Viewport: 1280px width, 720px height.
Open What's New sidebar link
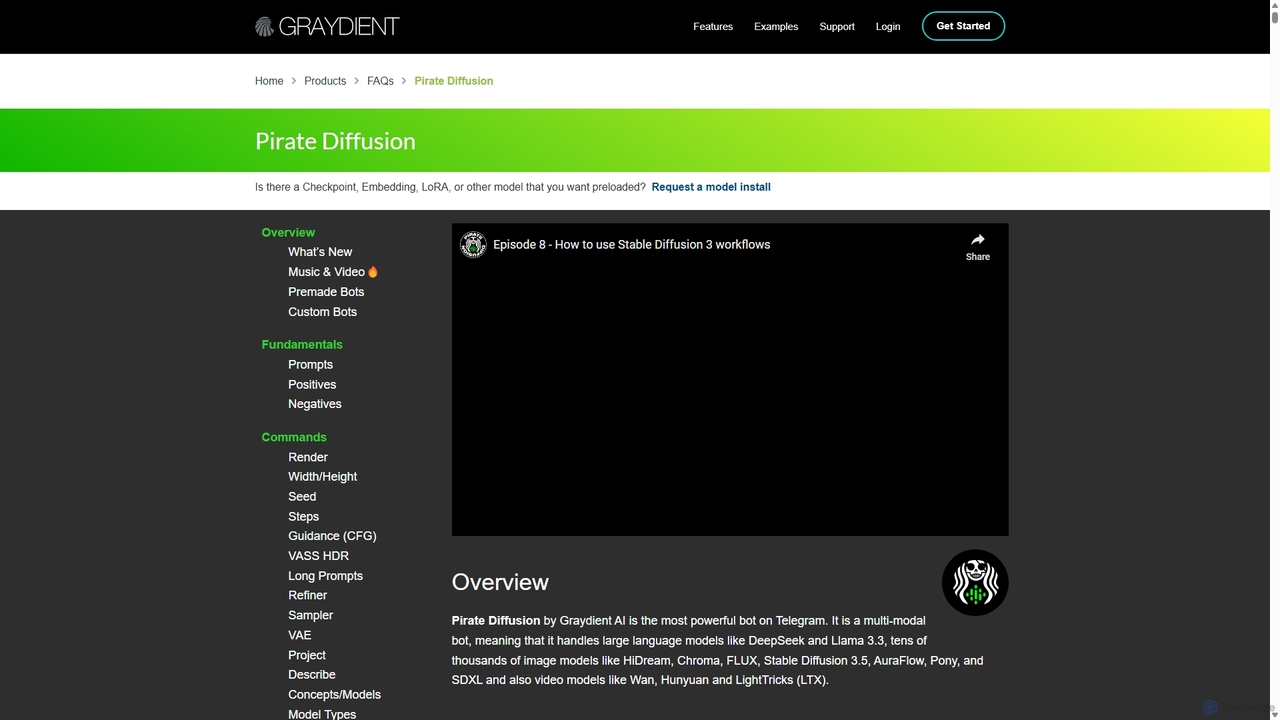tap(320, 252)
